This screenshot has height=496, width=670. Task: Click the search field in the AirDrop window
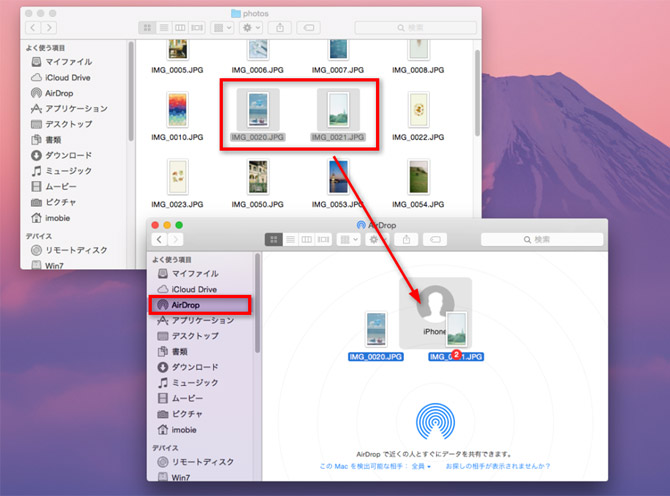coord(545,240)
